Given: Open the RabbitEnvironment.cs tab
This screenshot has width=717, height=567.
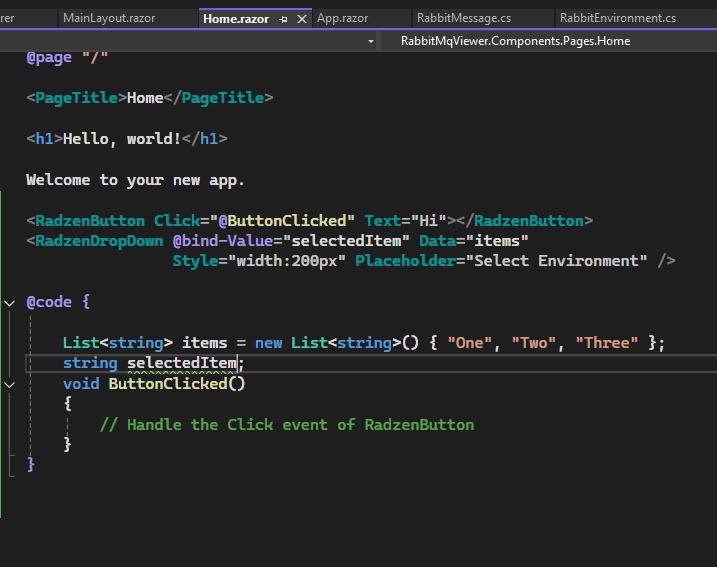Looking at the screenshot, I should pos(618,18).
